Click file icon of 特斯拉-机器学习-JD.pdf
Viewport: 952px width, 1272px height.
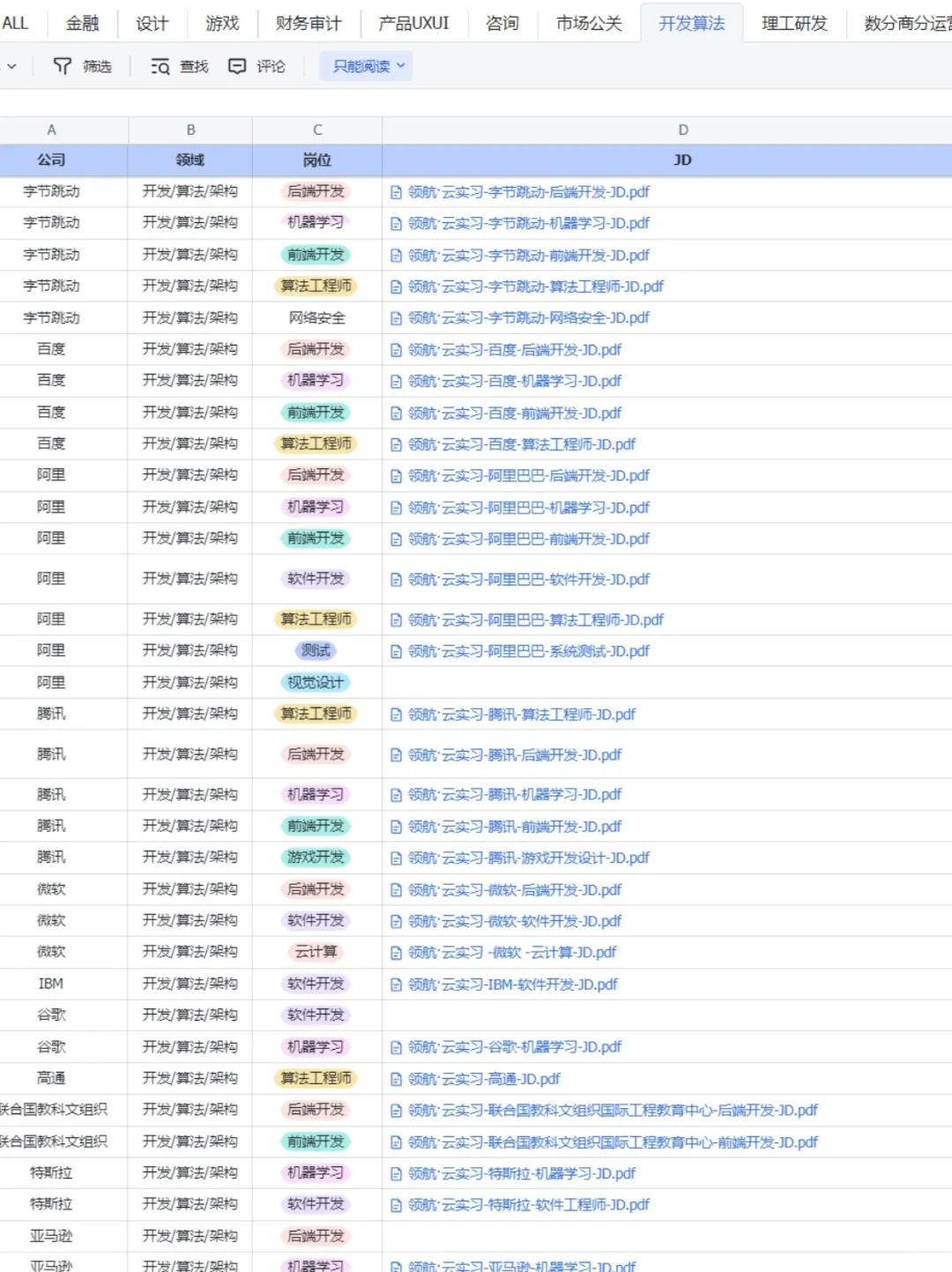(396, 1174)
